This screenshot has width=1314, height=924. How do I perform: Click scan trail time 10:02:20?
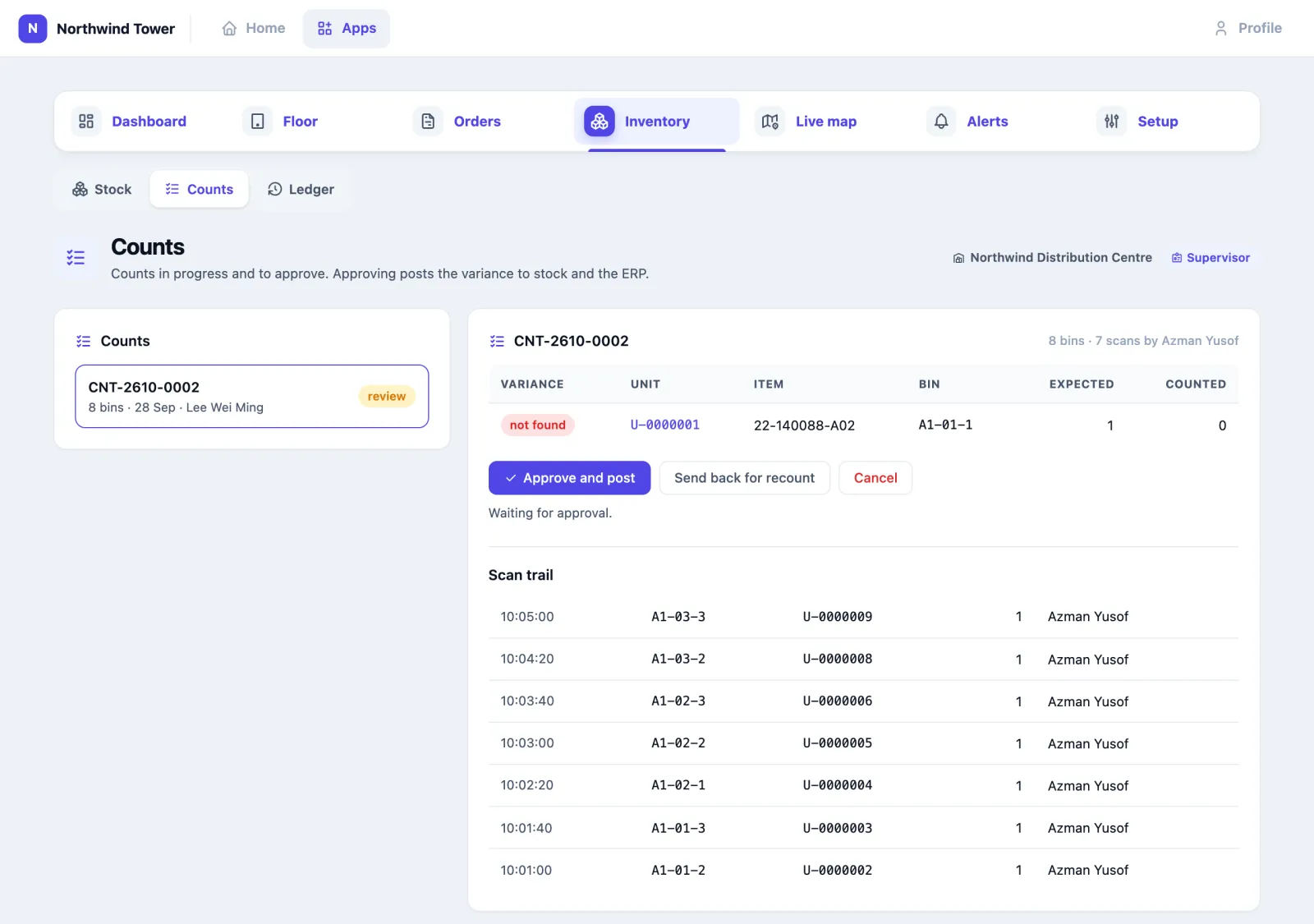click(527, 785)
